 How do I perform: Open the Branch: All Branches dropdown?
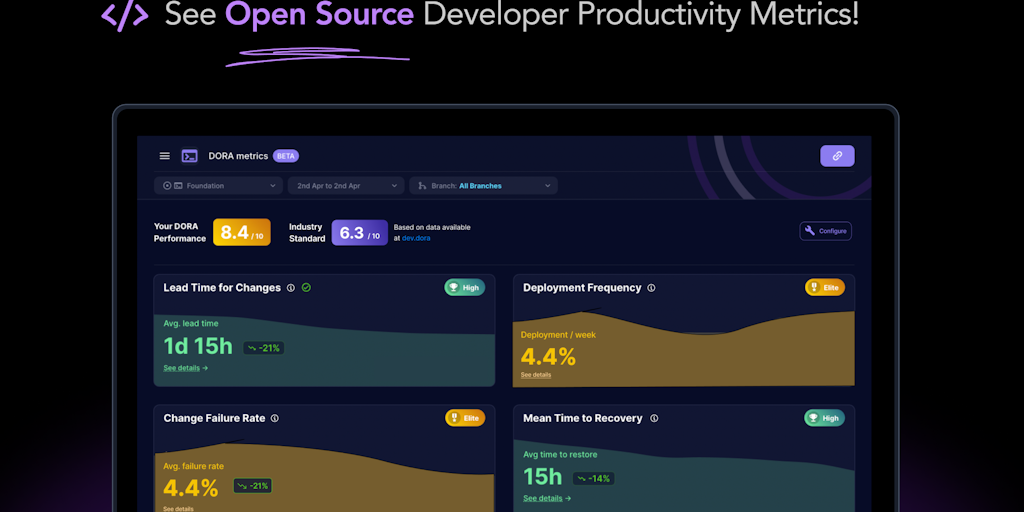tap(483, 186)
